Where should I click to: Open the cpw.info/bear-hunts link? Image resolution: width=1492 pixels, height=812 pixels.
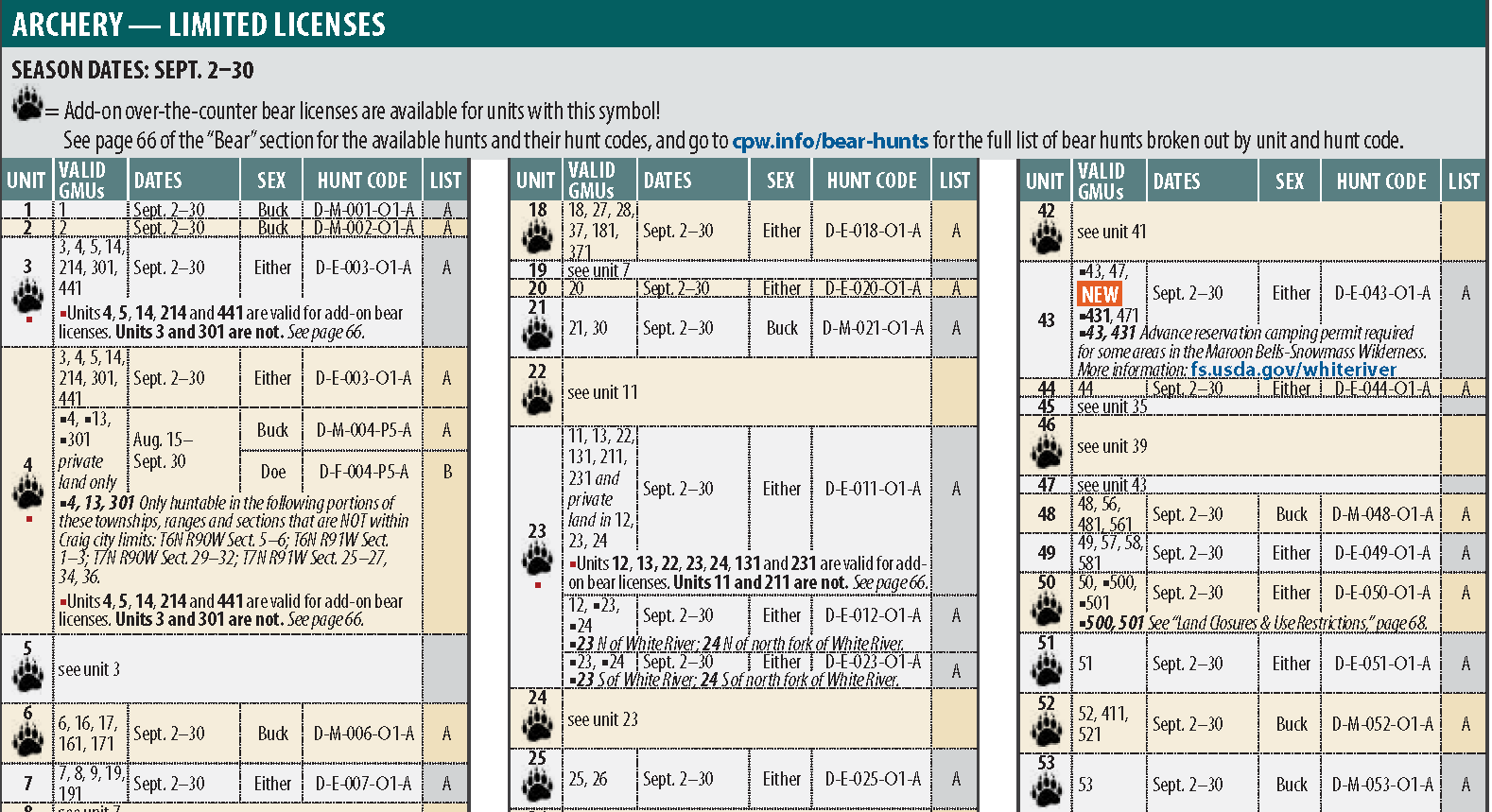pyautogui.click(x=830, y=141)
